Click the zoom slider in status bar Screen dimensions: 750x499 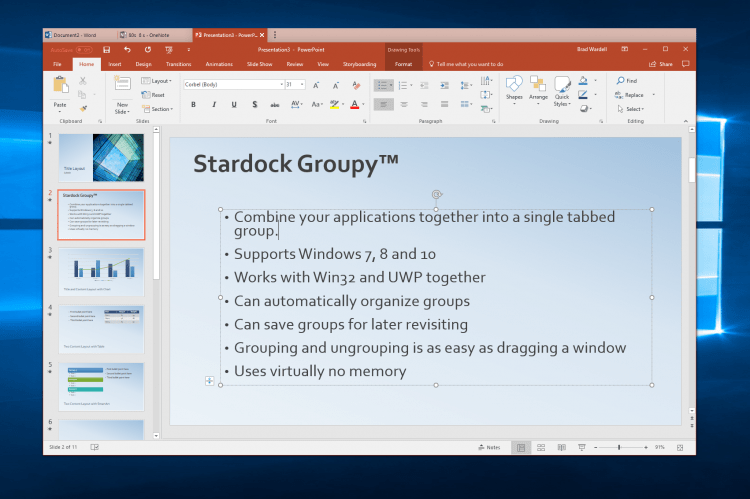click(x=619, y=447)
